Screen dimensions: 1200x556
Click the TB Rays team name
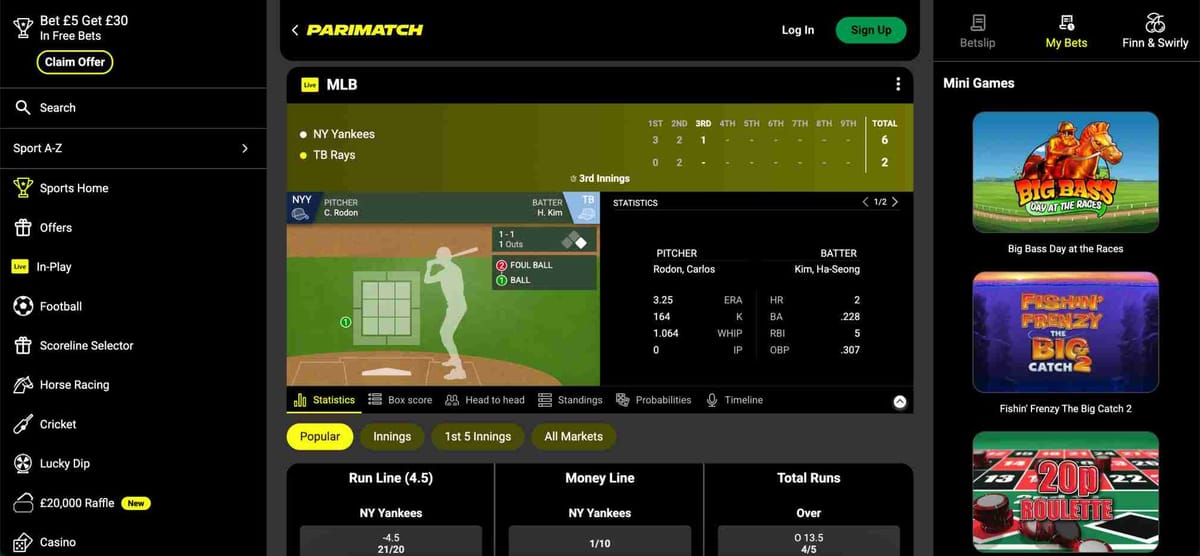pos(334,155)
